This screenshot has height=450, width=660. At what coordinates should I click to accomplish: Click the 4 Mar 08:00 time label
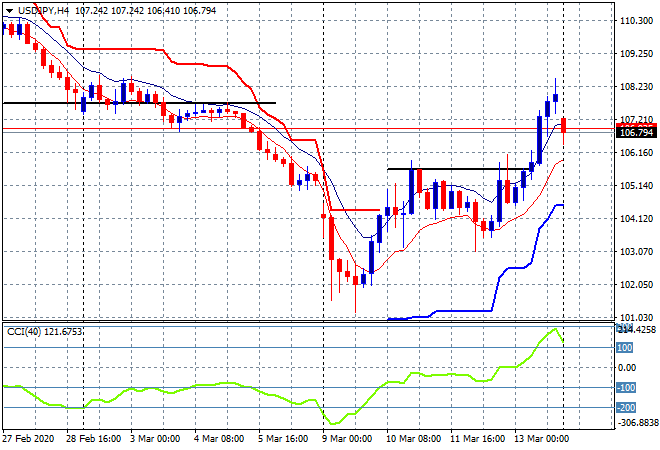219,439
